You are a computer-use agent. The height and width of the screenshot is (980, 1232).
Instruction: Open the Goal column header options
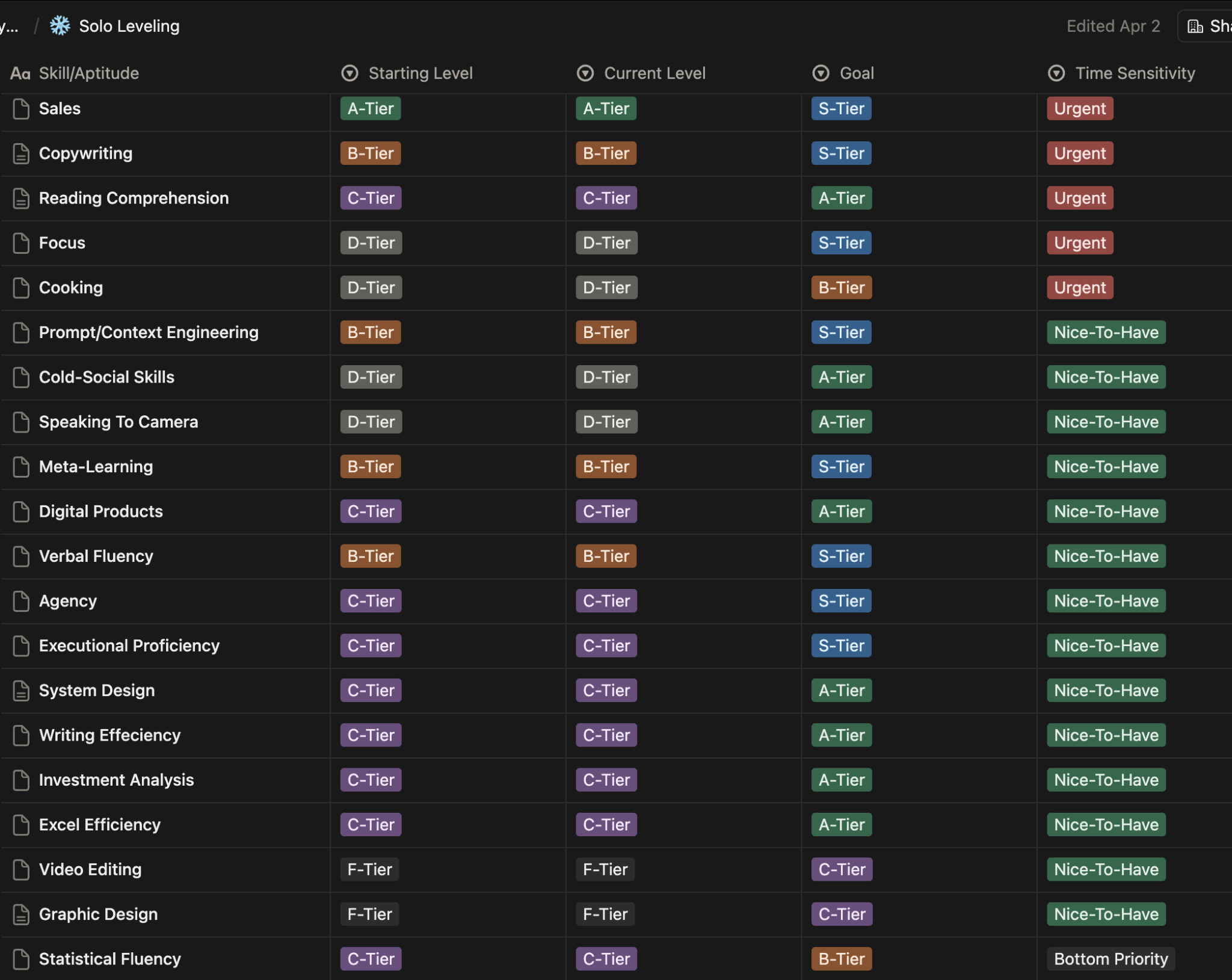856,73
